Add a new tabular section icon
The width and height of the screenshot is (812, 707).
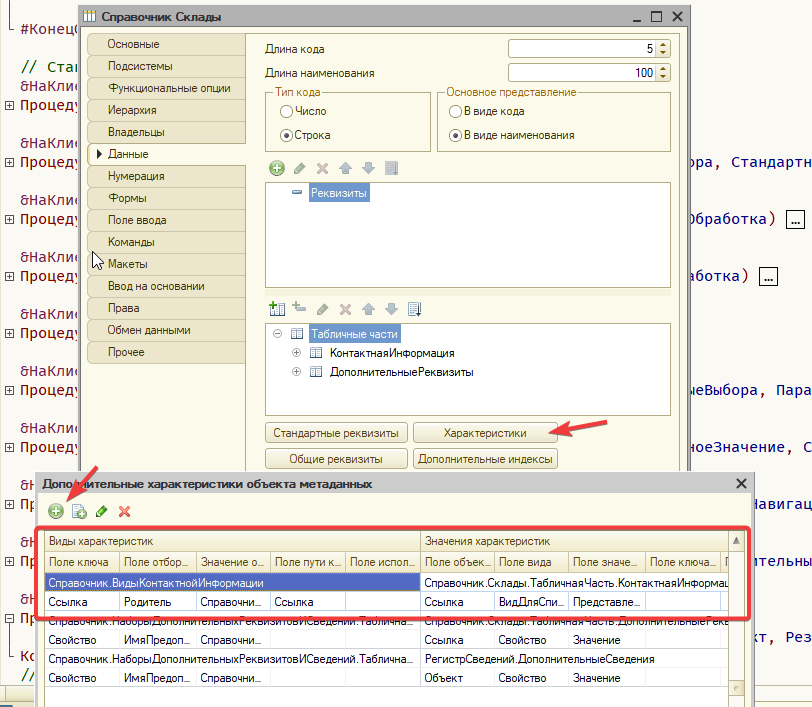(277, 309)
